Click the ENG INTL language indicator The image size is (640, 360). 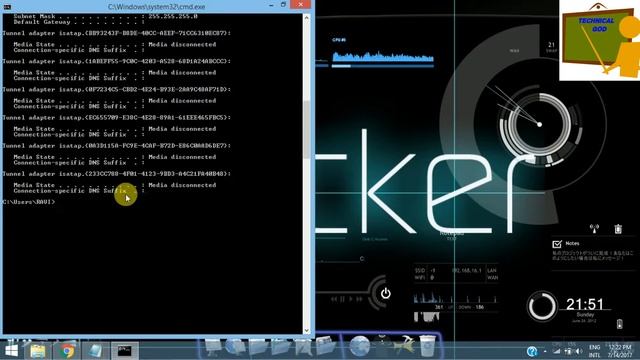[x=595, y=351]
